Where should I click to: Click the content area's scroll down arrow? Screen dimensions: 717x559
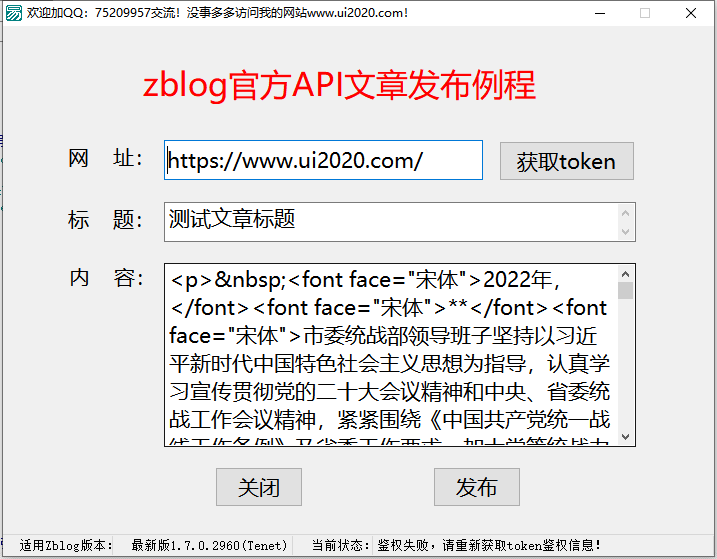(626, 436)
